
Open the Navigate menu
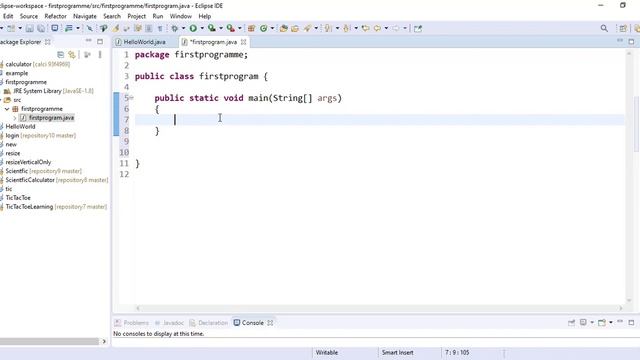point(85,16)
